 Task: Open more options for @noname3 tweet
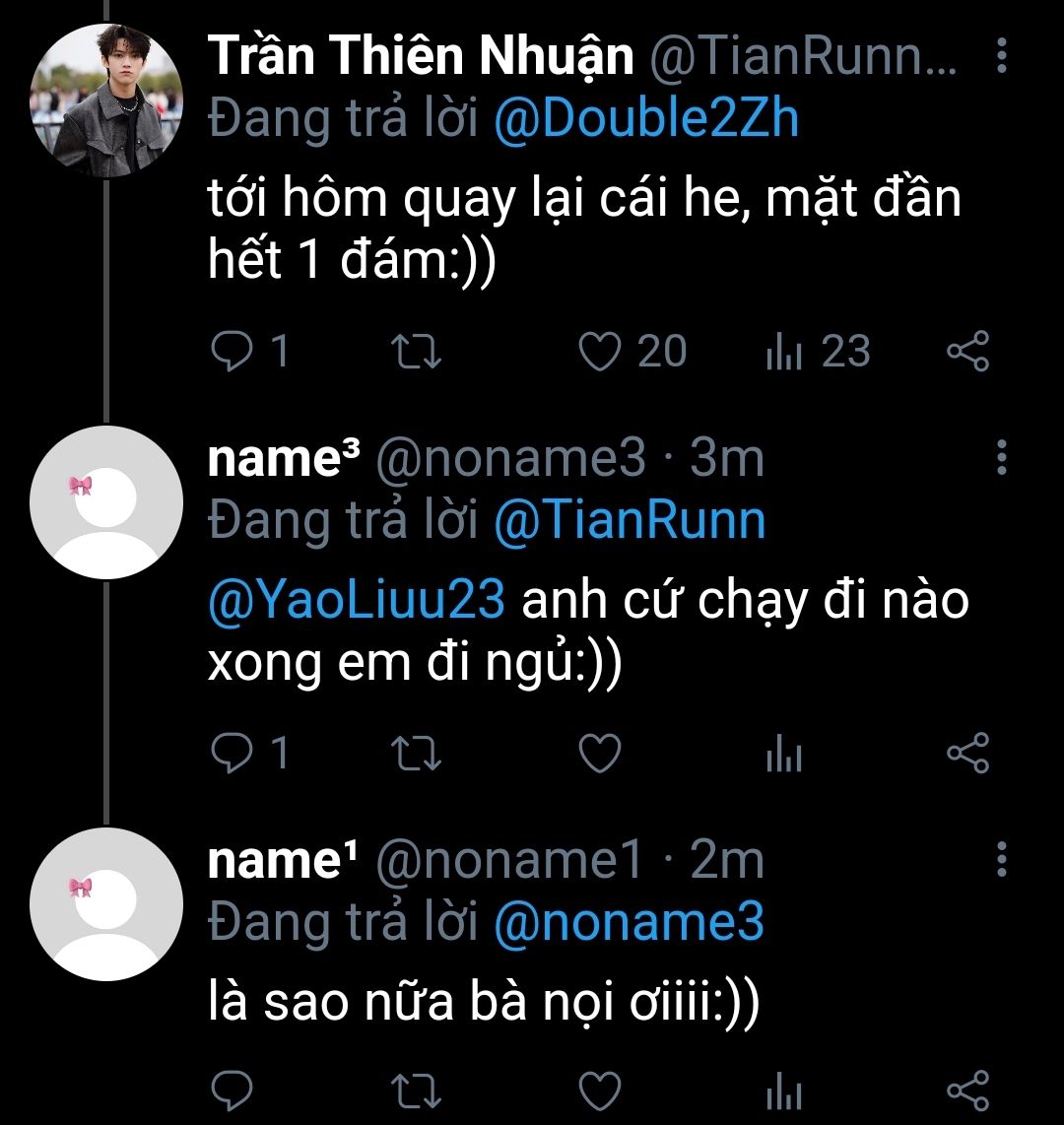tap(1001, 458)
